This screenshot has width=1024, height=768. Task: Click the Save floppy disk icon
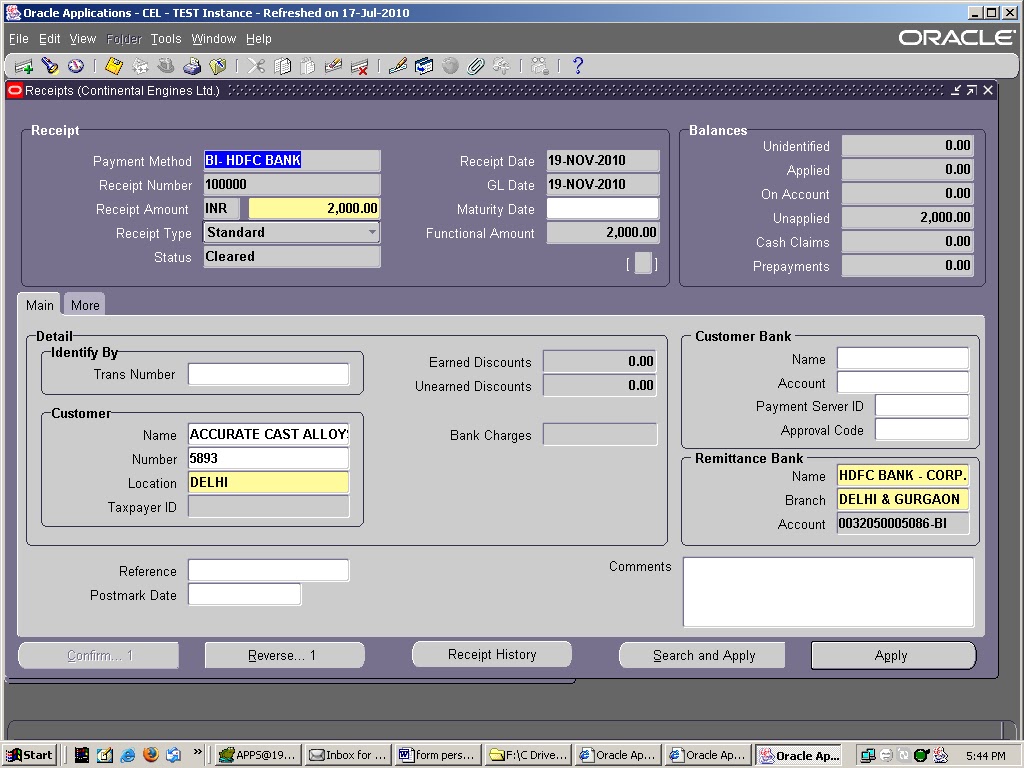(114, 66)
